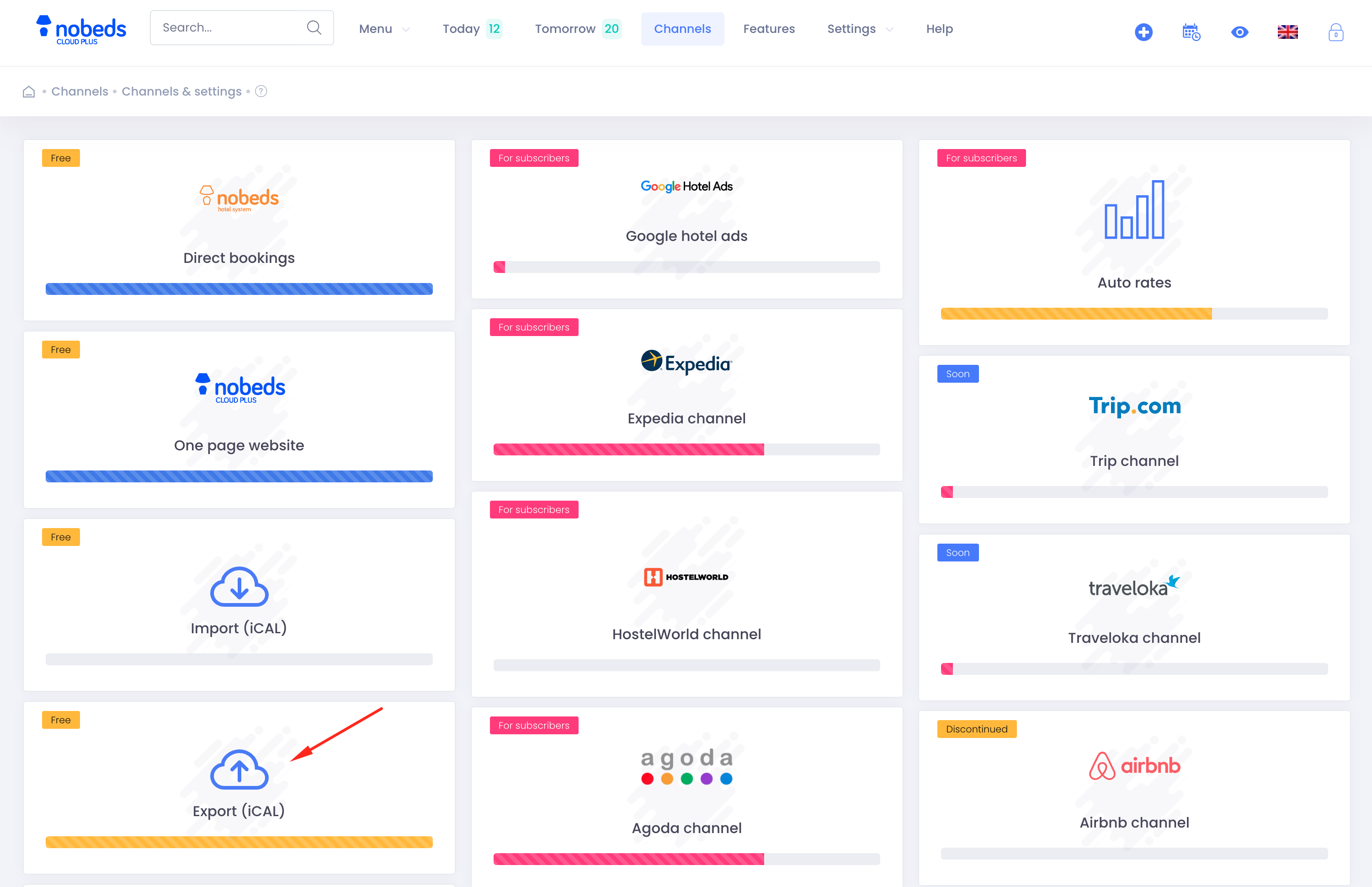Open the Features menu item

pos(768,29)
